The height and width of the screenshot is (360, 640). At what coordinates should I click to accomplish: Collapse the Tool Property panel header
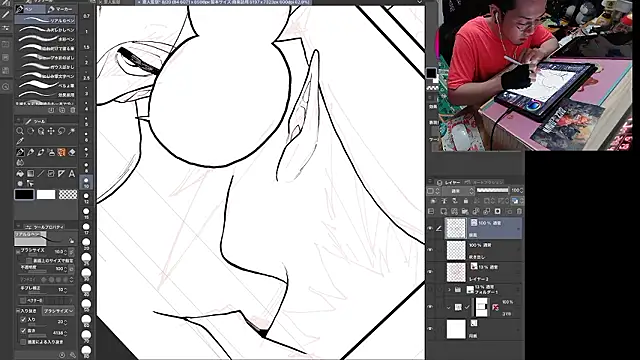coord(18,227)
